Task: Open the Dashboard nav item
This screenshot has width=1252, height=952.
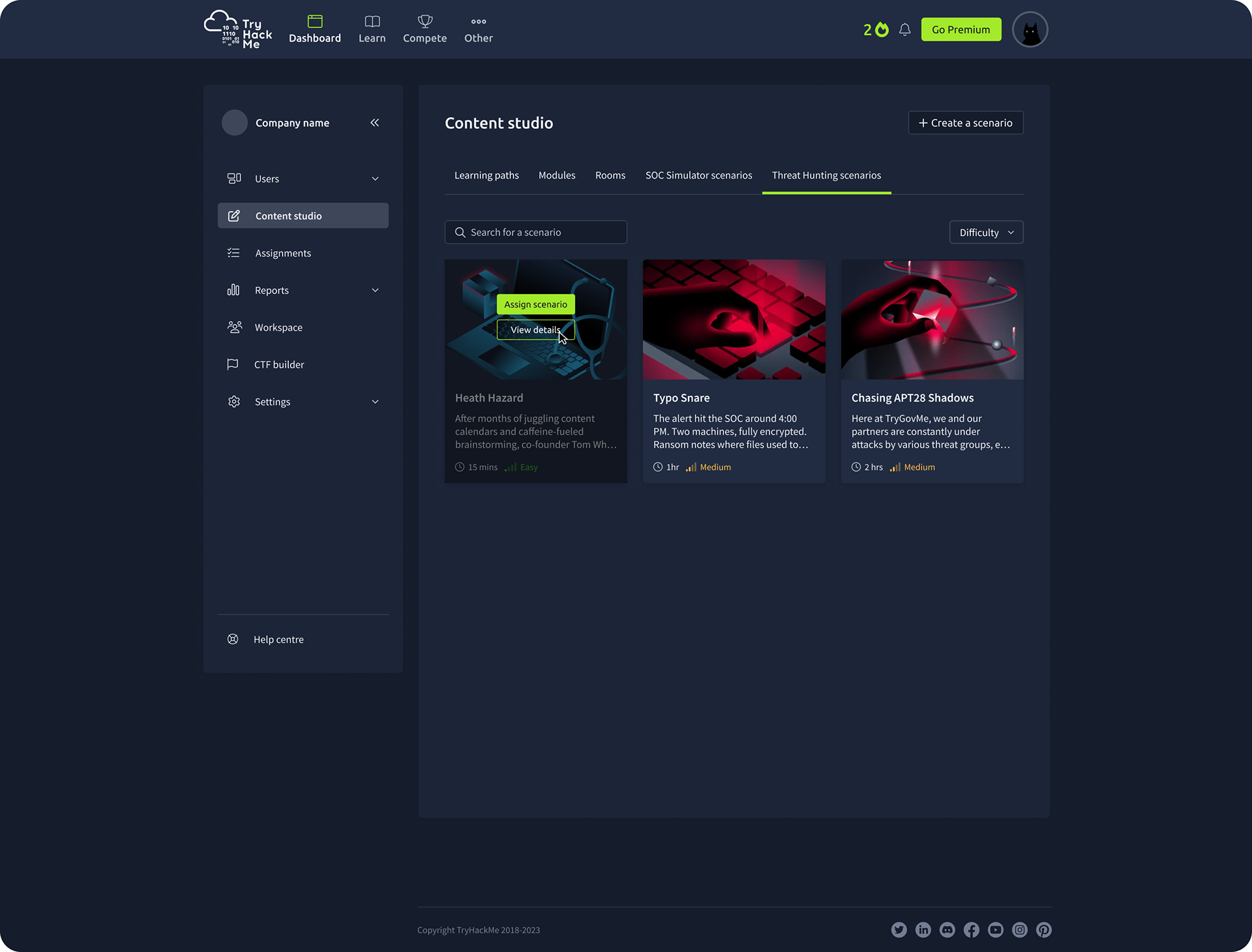Action: pos(315,29)
